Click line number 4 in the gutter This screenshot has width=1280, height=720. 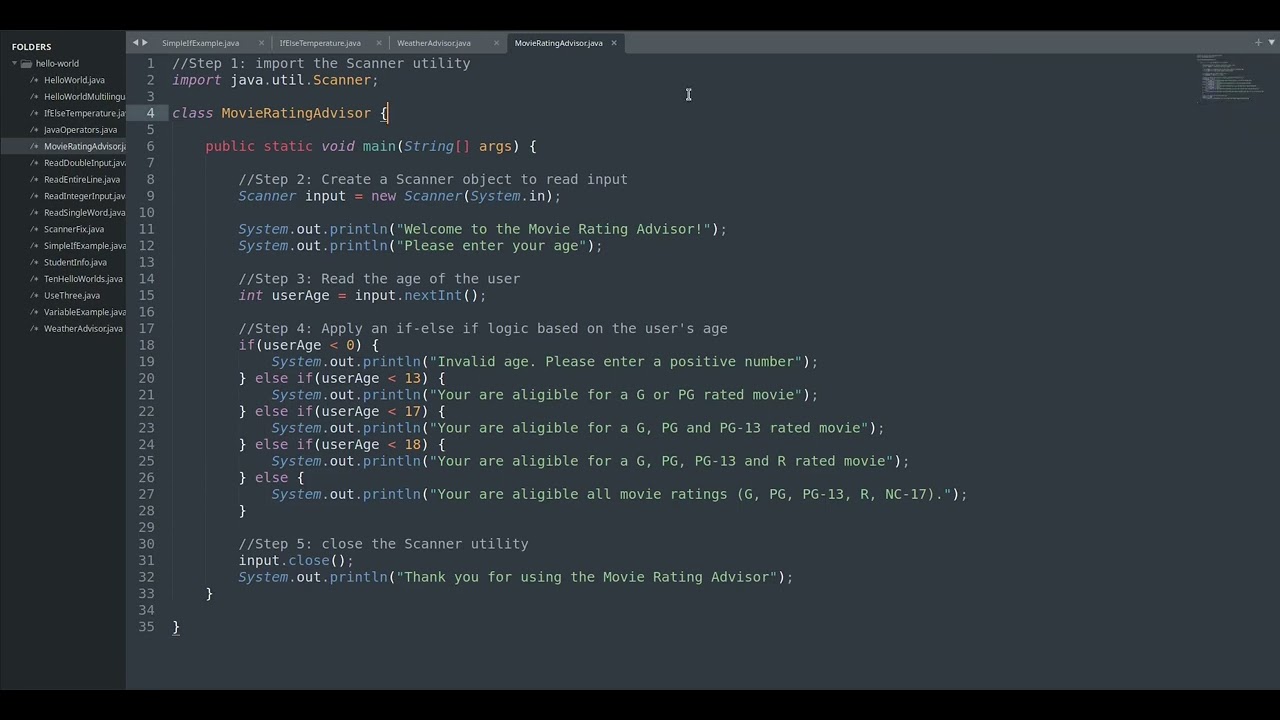[x=150, y=113]
